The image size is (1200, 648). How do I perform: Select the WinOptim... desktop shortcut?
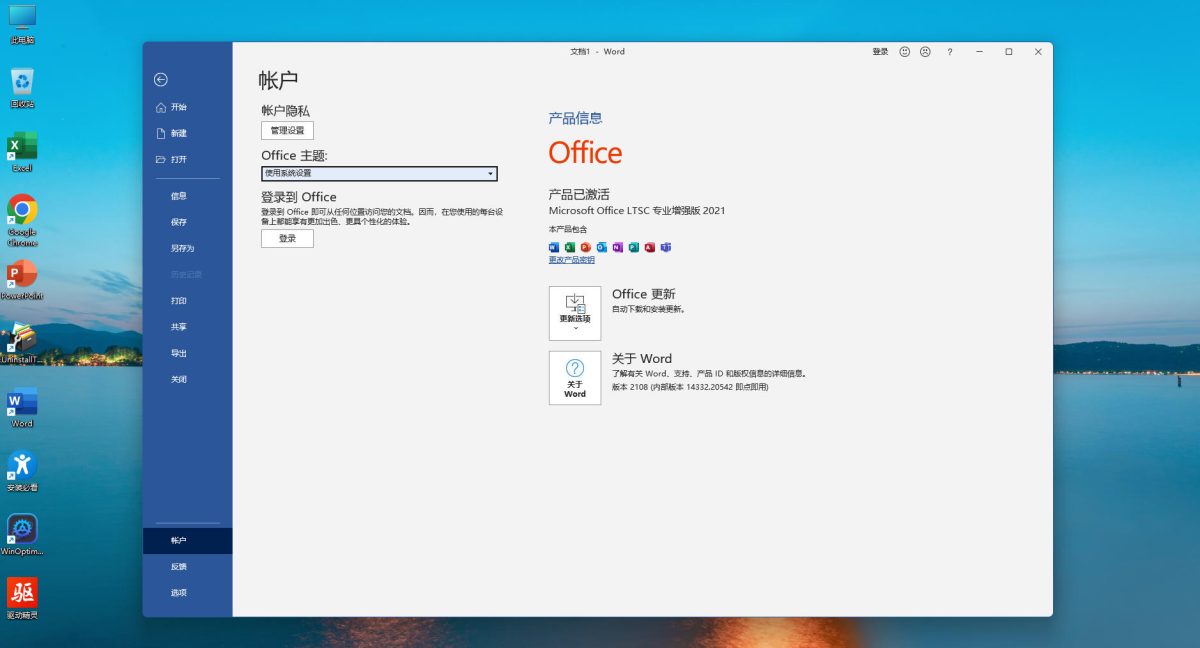click(22, 535)
